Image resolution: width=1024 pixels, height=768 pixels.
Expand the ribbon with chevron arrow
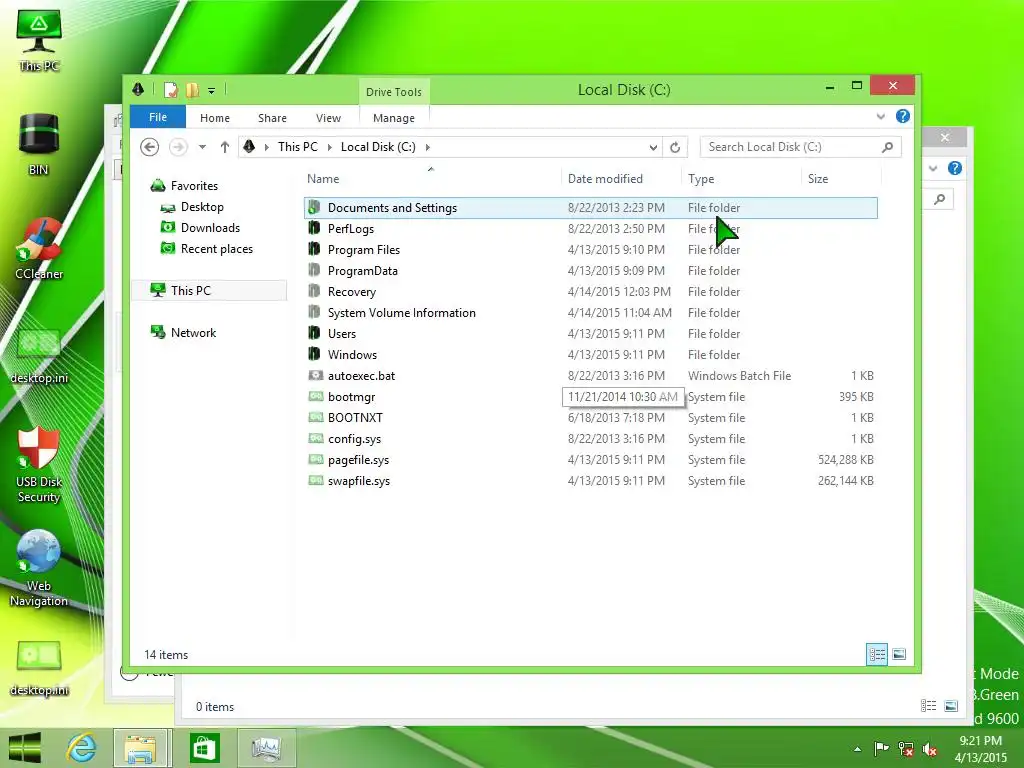pos(880,116)
